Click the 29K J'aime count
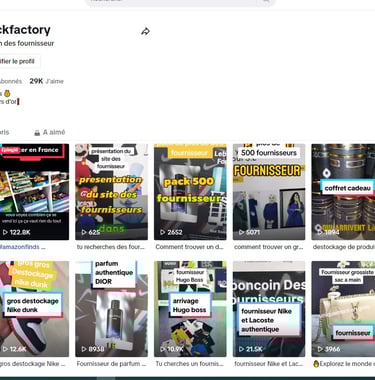Screen dimensions: 375x380 click(x=46, y=81)
